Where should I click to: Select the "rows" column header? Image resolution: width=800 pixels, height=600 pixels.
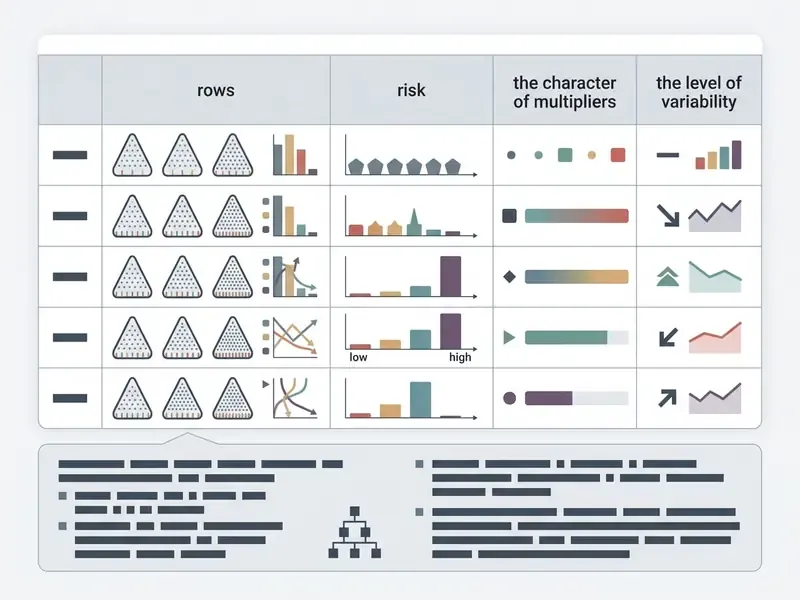pos(216,90)
